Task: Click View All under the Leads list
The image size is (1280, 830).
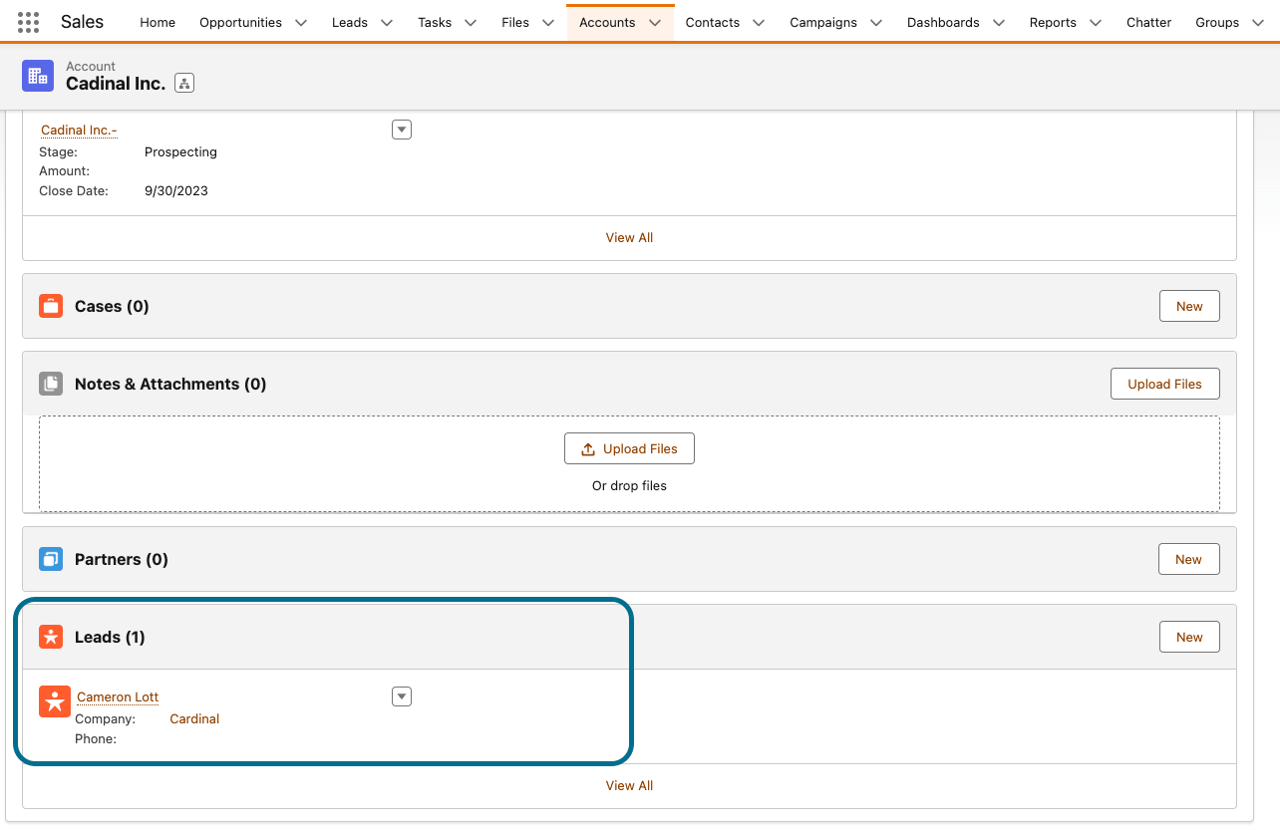Action: (629, 786)
